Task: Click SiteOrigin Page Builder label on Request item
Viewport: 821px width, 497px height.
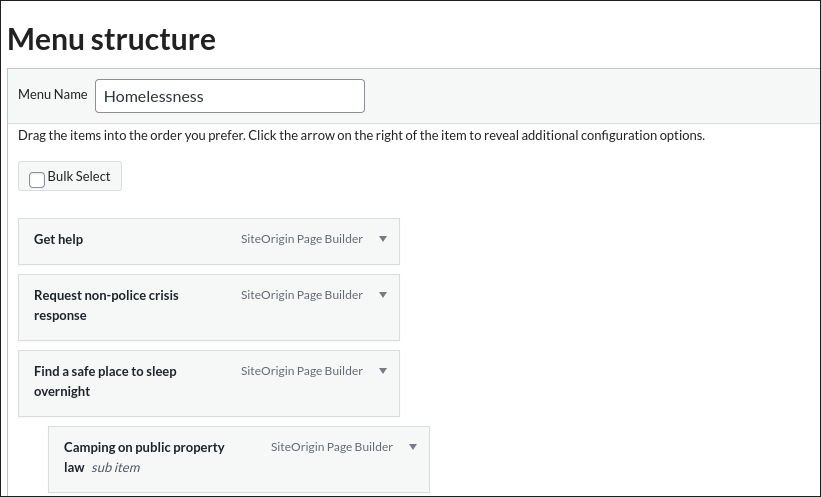Action: tap(301, 295)
